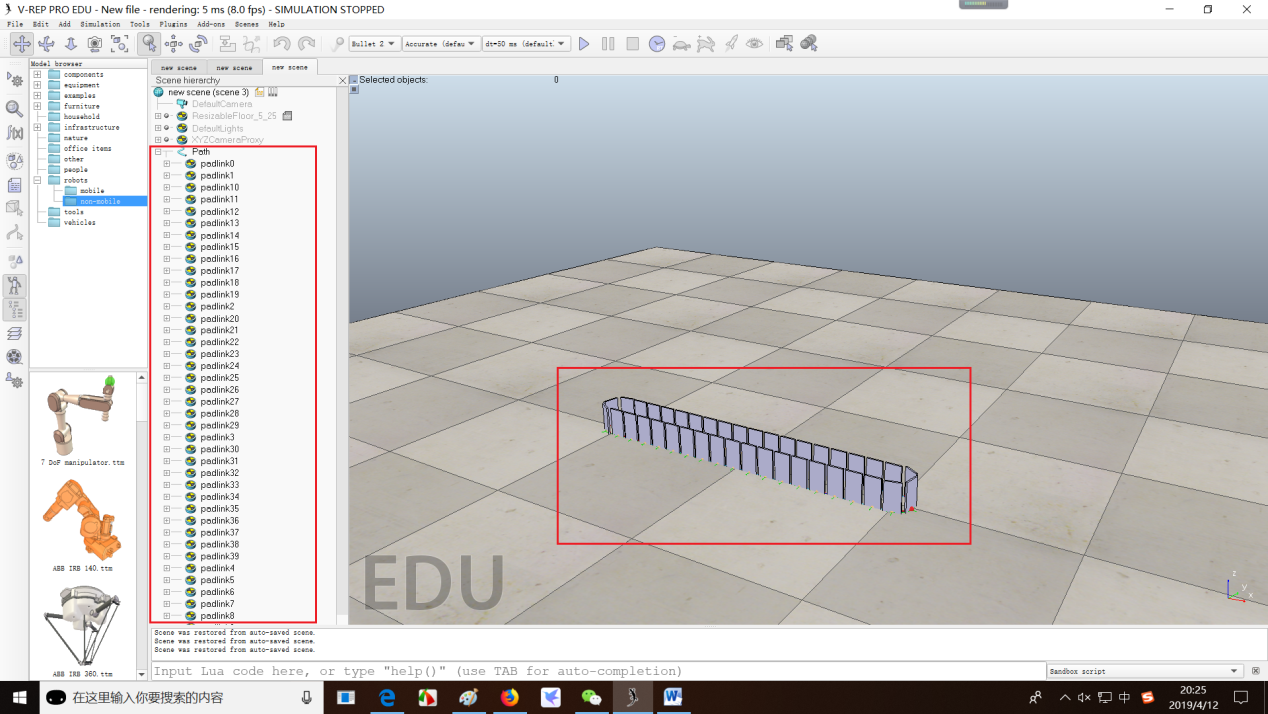Expand the components folder in model browser
Screen dimensions: 1268x714
point(37,75)
